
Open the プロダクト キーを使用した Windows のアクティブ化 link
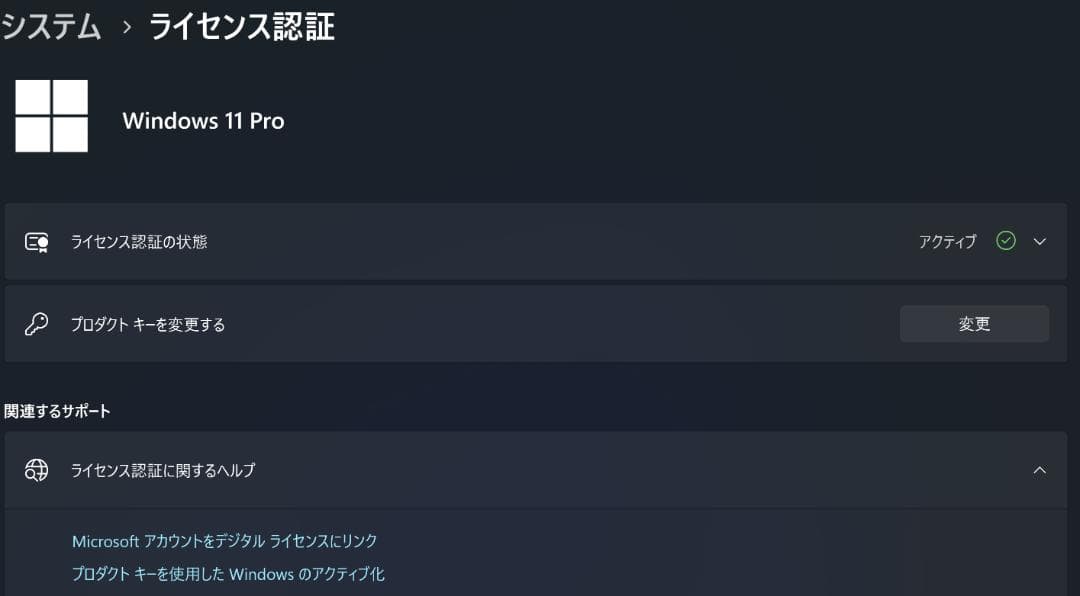coord(229,574)
